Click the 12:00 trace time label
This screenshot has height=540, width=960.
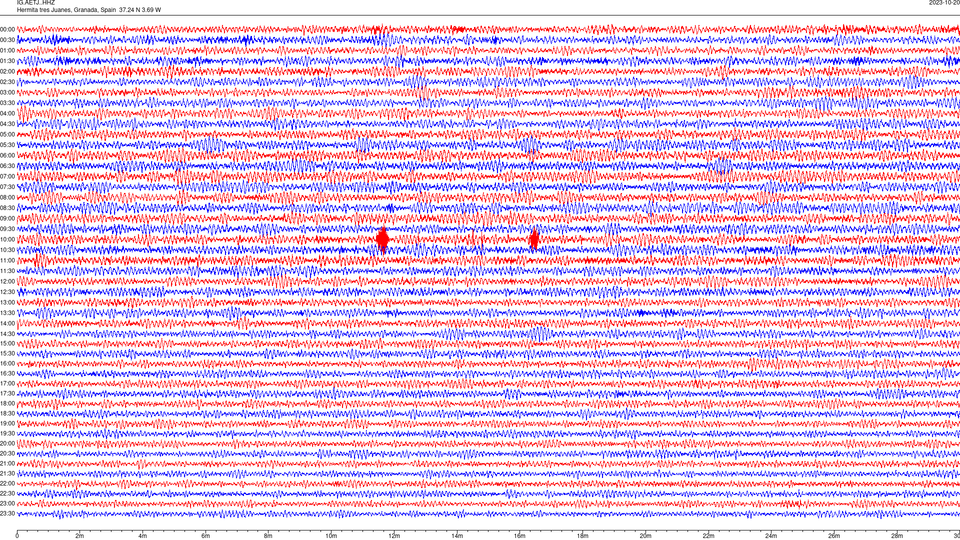(7, 282)
